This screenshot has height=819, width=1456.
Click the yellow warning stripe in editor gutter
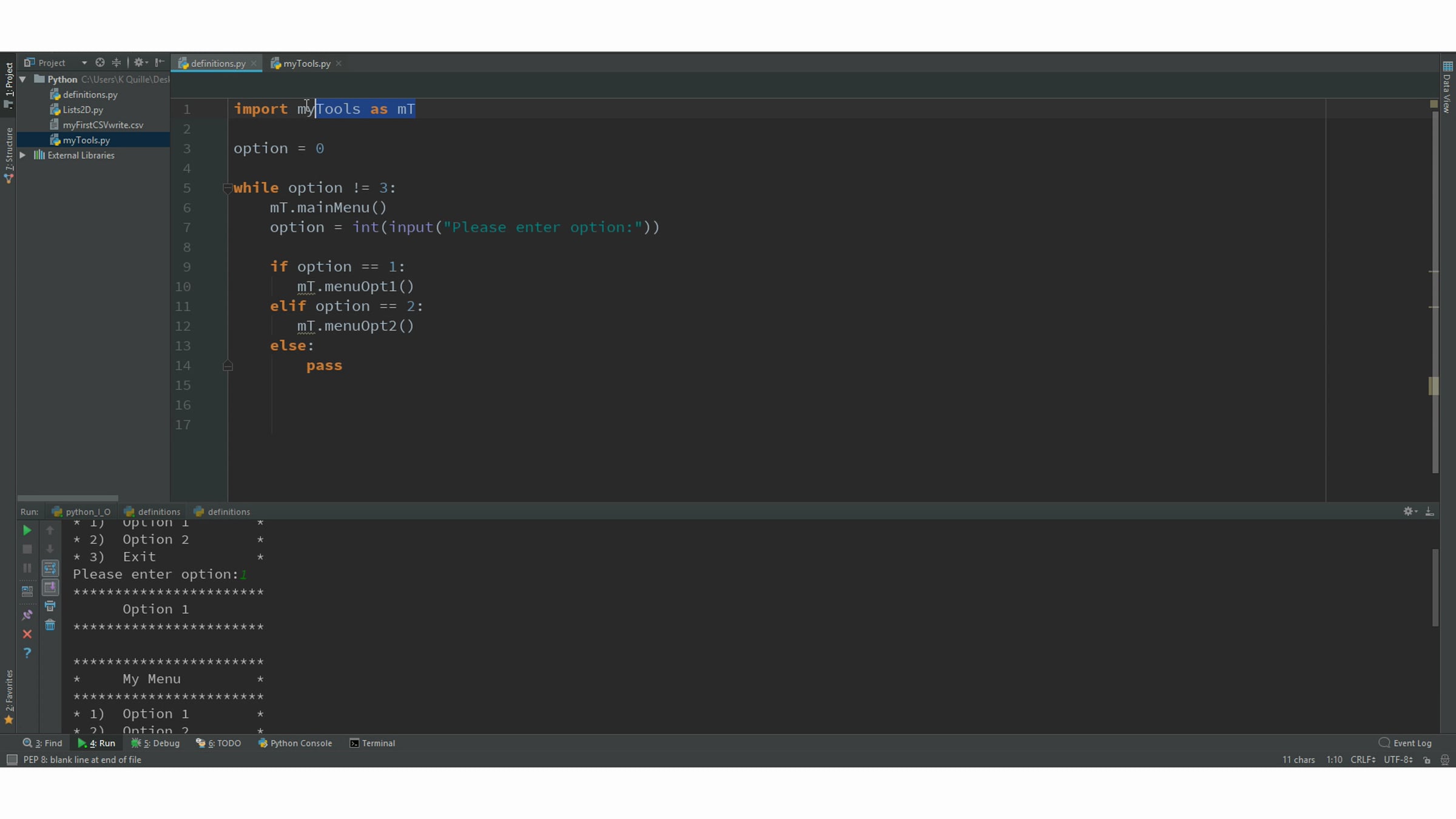coord(1433,386)
